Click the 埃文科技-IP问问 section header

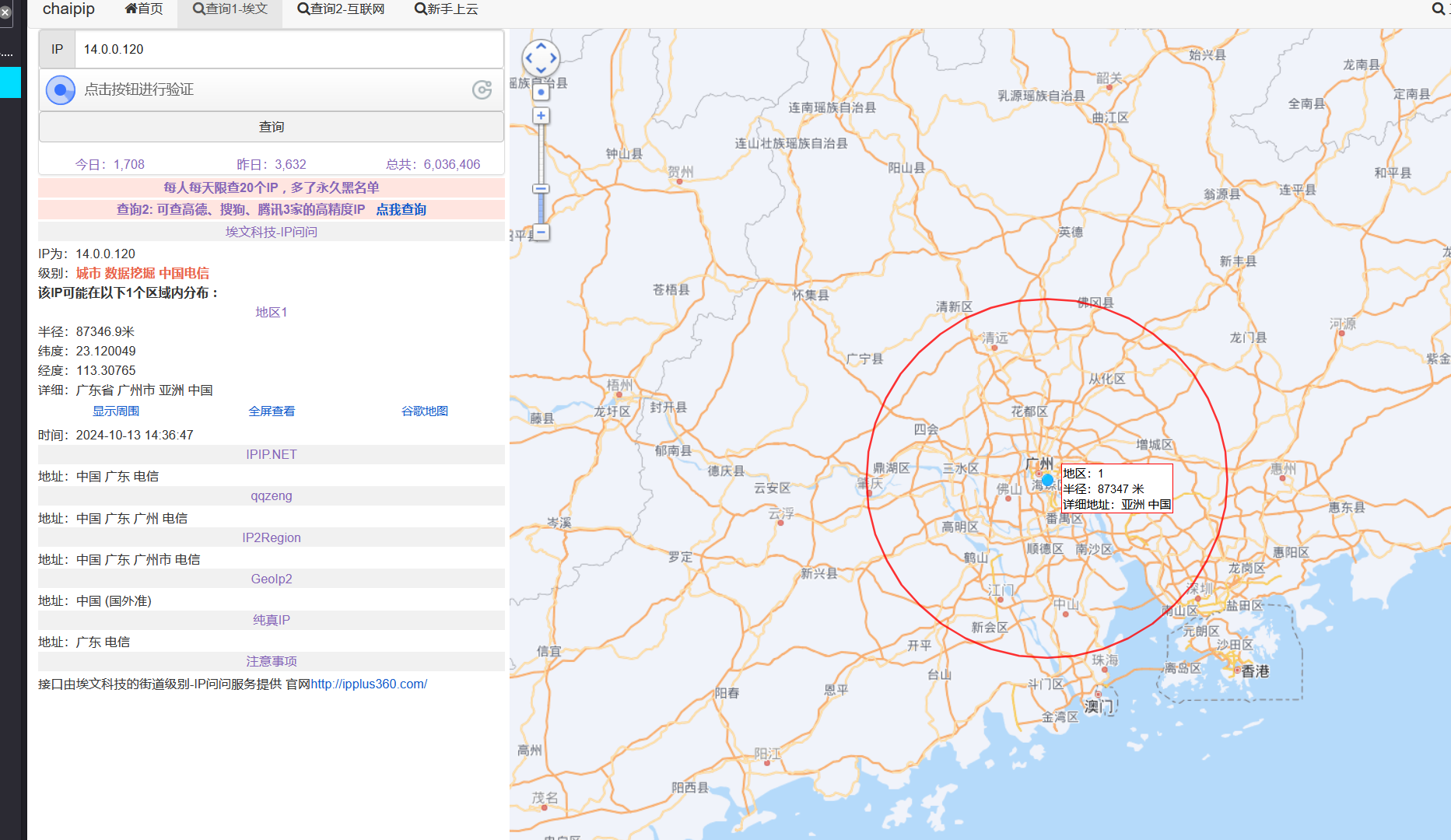272,232
